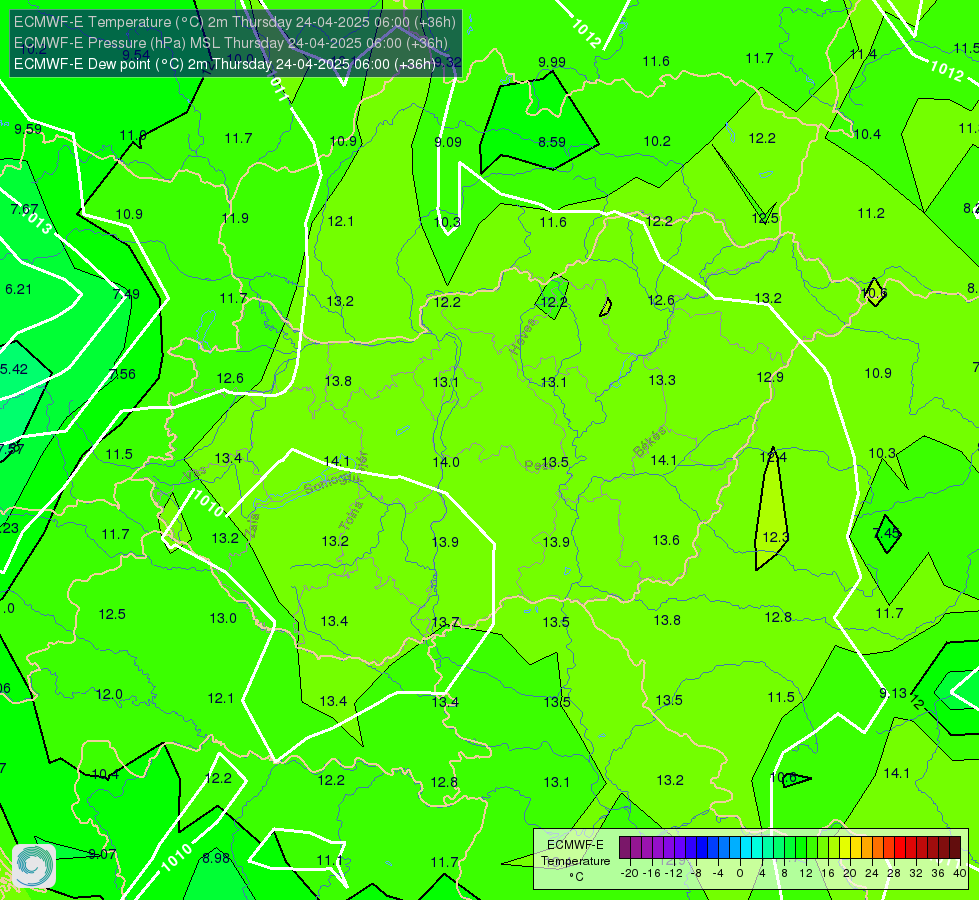Click the 11.1 temperature value

pos(330,861)
